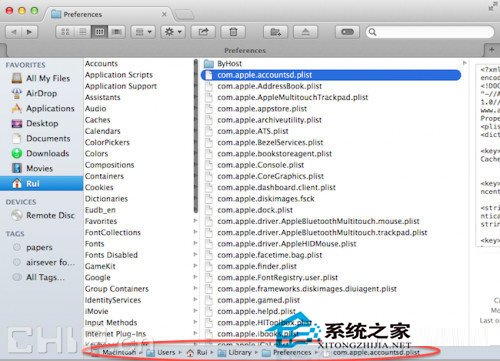This screenshot has width=500, height=361.
Task: Create a new folder using toolbar
Action: pos(275,32)
